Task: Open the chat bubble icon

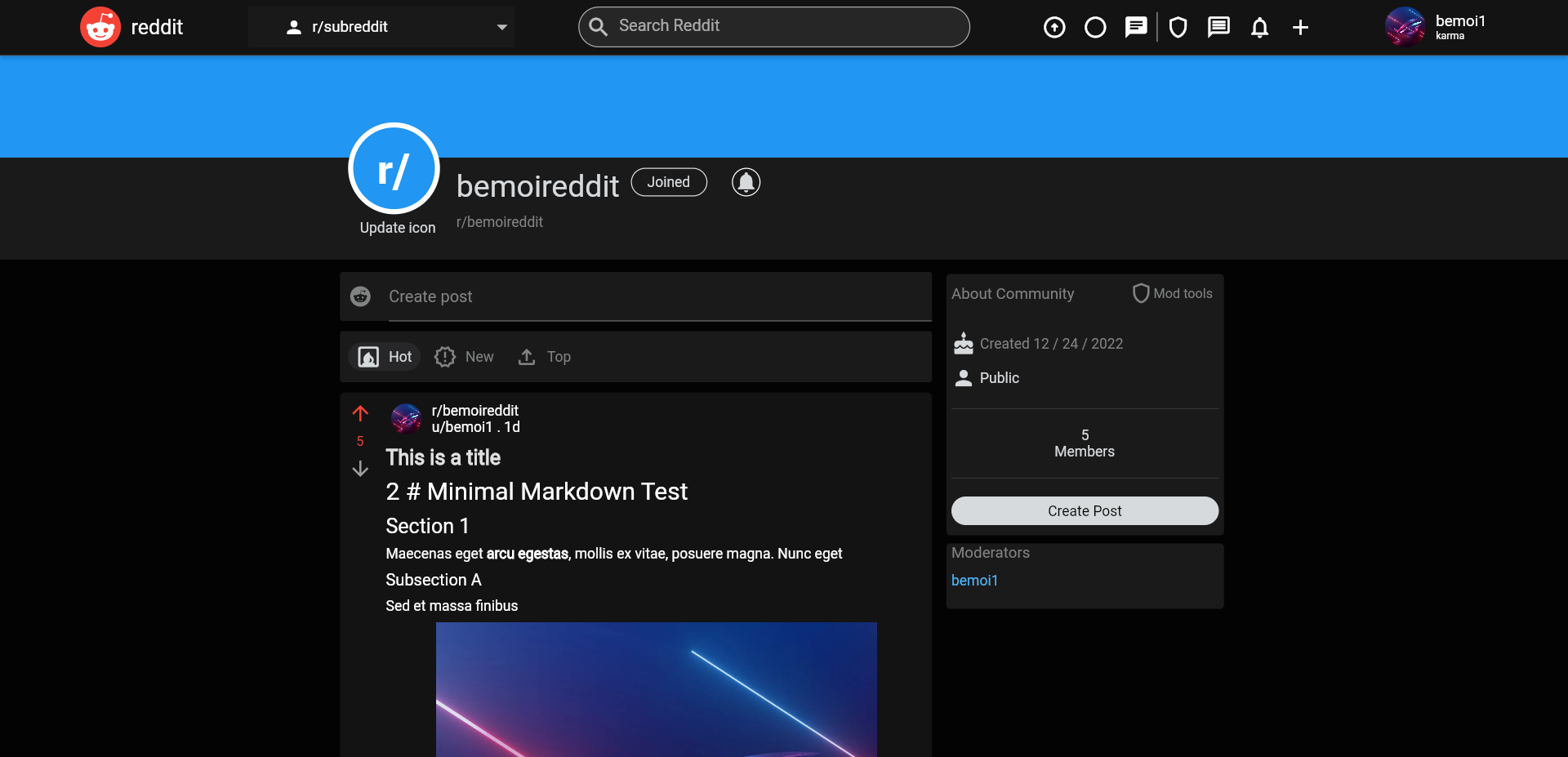Action: [x=1136, y=28]
